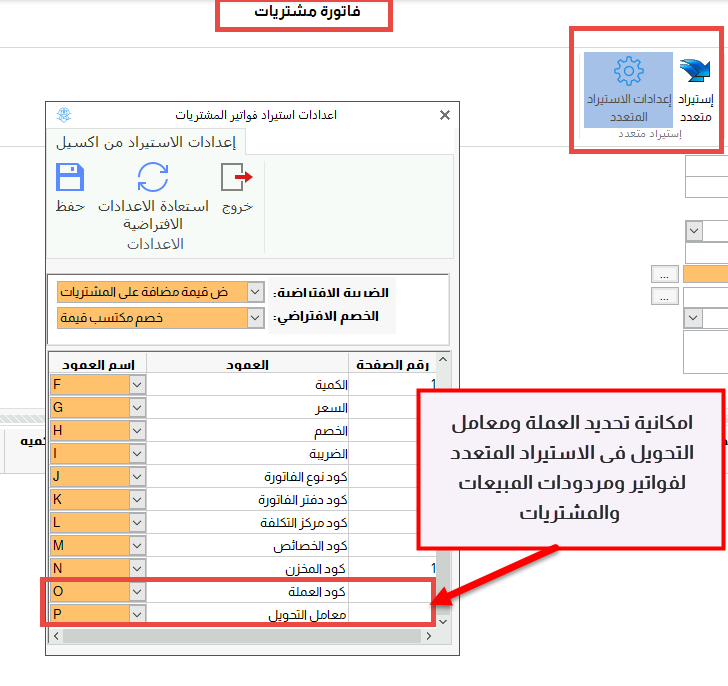Click the السعر row in the grid
The height and width of the screenshot is (686, 728).
(244, 408)
